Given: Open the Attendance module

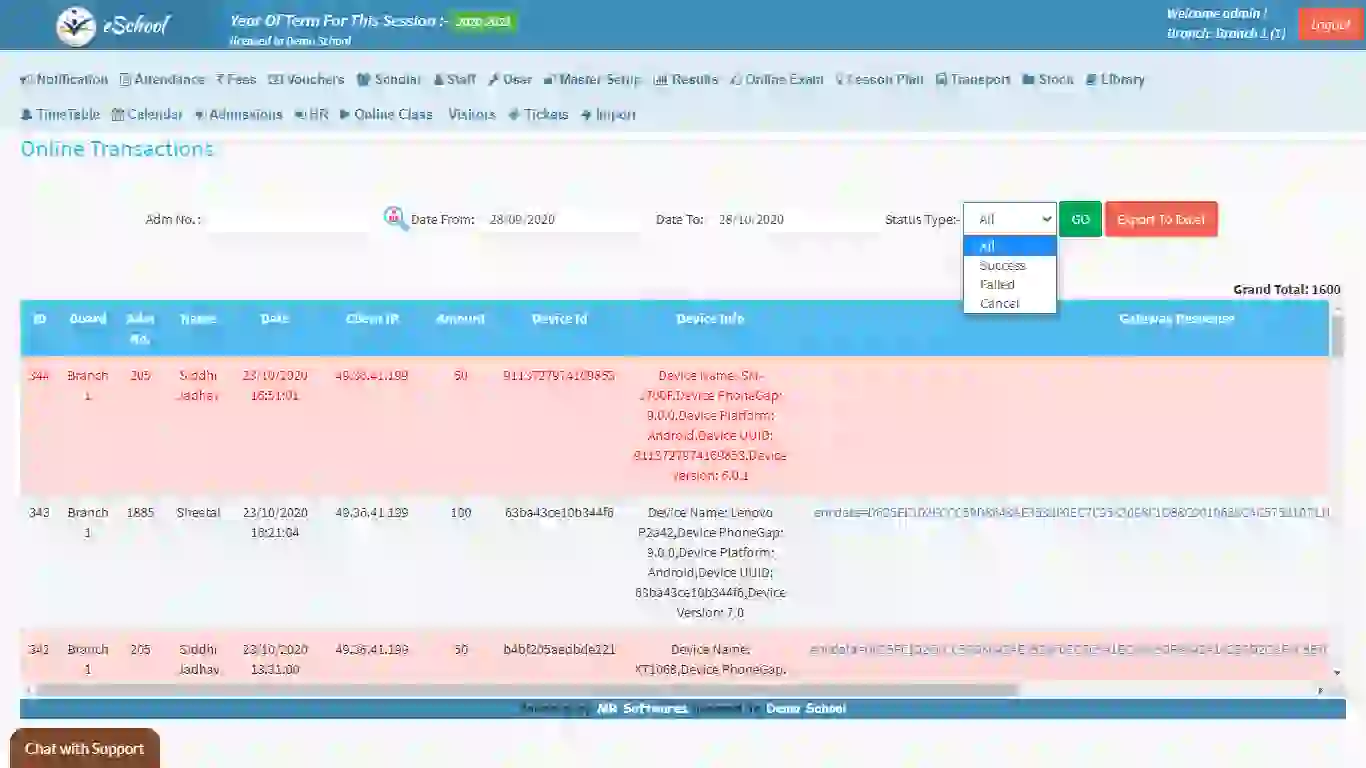Looking at the screenshot, I should click(162, 79).
